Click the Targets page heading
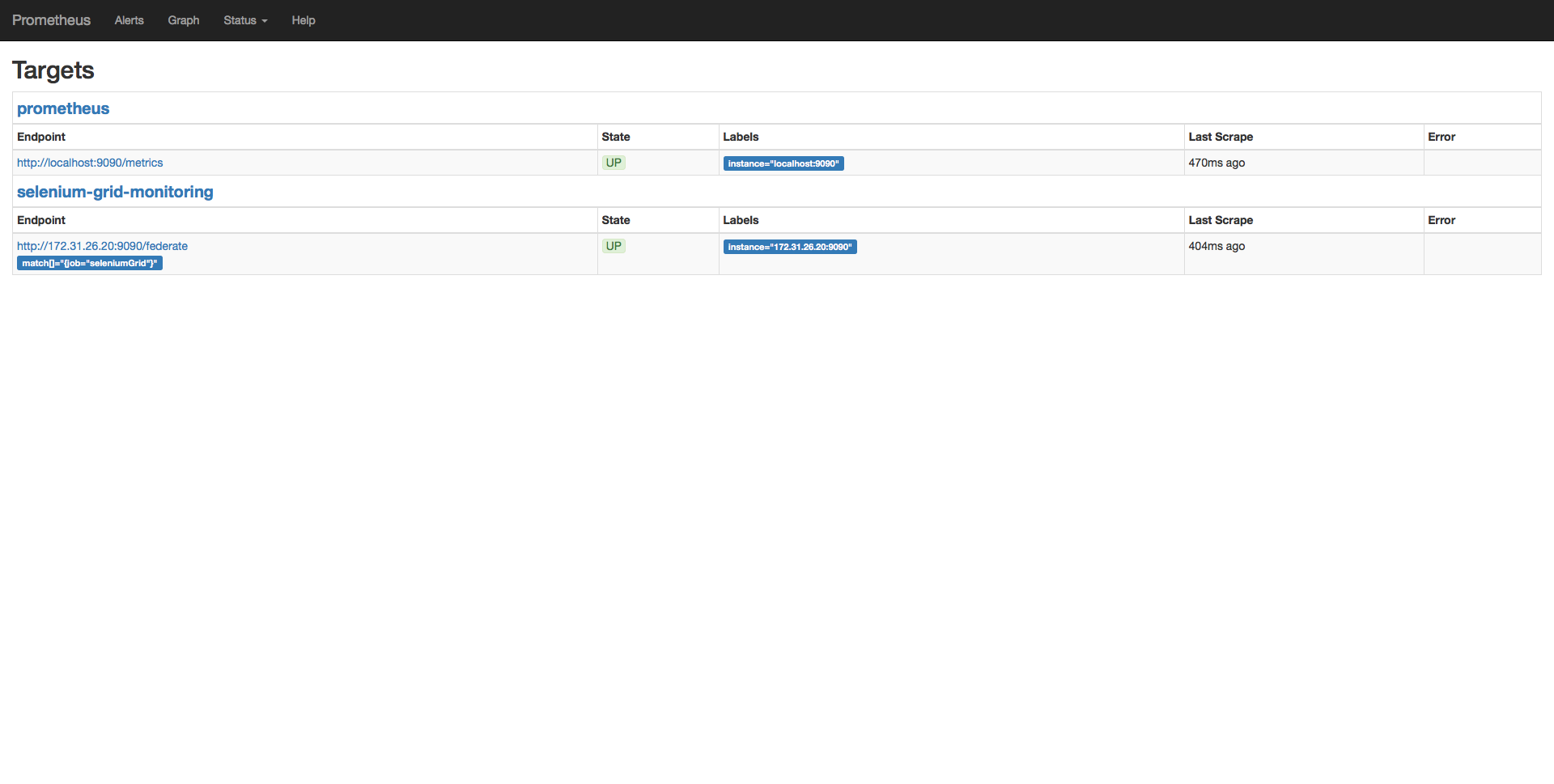Viewport: 1554px width, 784px height. (53, 70)
